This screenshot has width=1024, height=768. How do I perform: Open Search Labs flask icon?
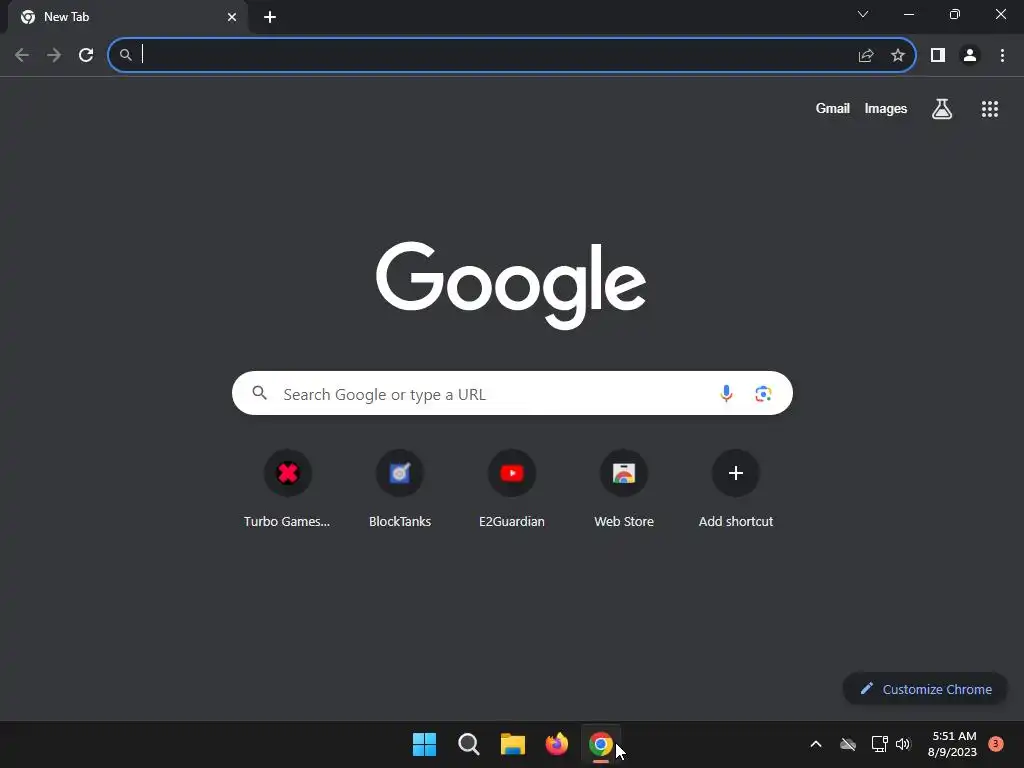tap(942, 108)
